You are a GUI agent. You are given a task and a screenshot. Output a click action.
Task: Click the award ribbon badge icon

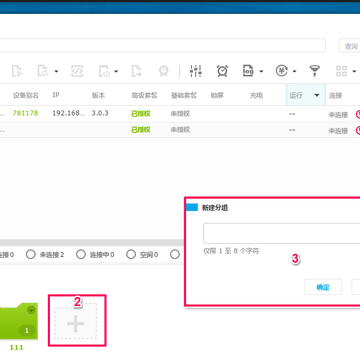click(164, 71)
